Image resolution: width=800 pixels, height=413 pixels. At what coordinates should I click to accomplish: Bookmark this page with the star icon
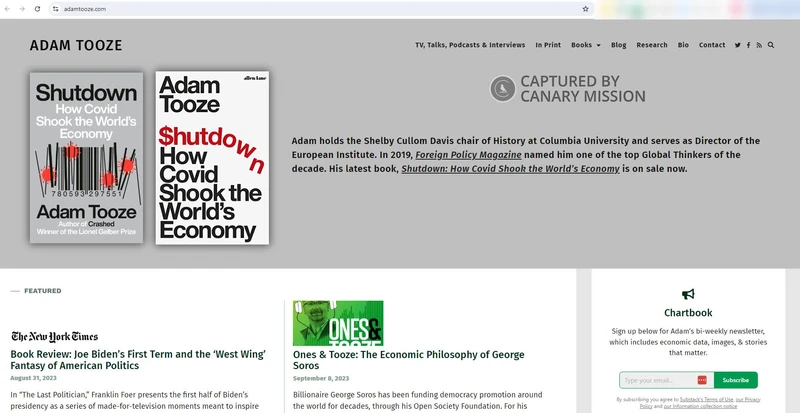[585, 8]
